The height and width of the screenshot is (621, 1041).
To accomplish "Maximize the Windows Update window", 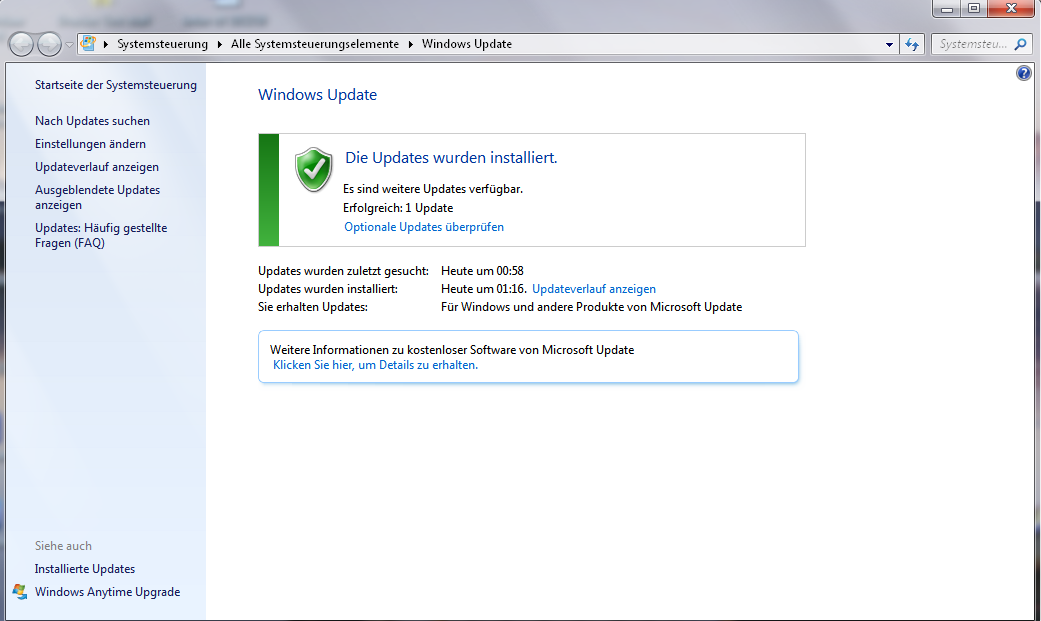I will 974,9.
